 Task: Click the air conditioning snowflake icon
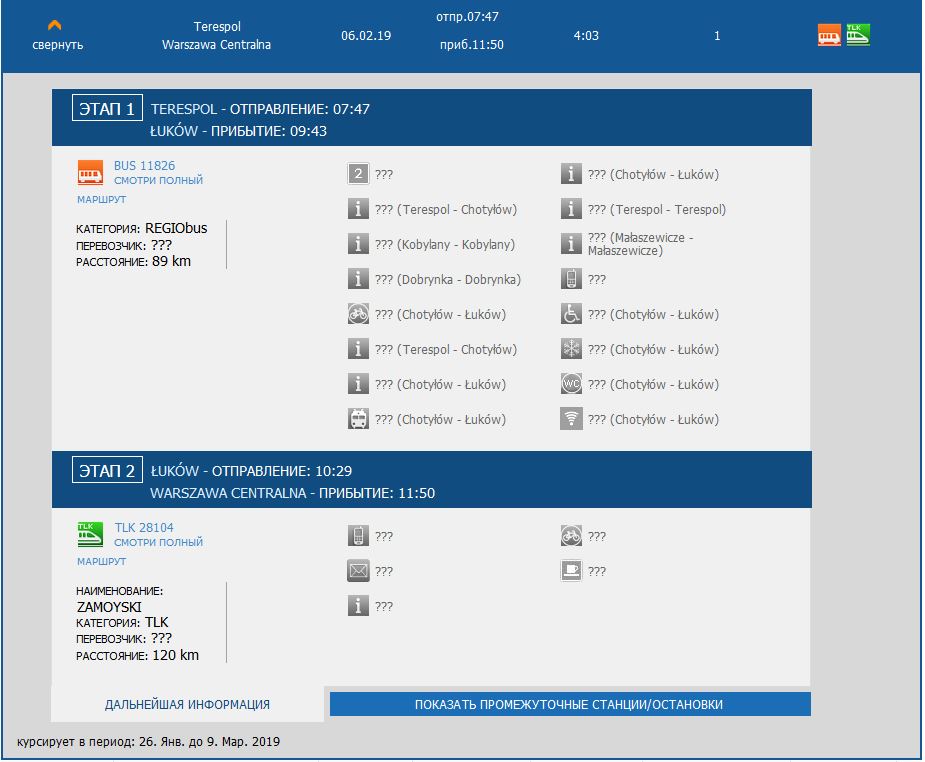tap(571, 349)
